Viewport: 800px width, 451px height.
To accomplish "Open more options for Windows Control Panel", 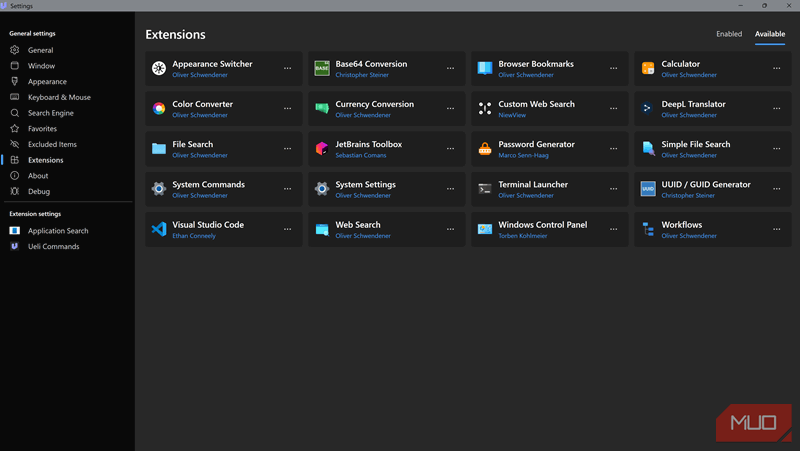I will coord(613,229).
